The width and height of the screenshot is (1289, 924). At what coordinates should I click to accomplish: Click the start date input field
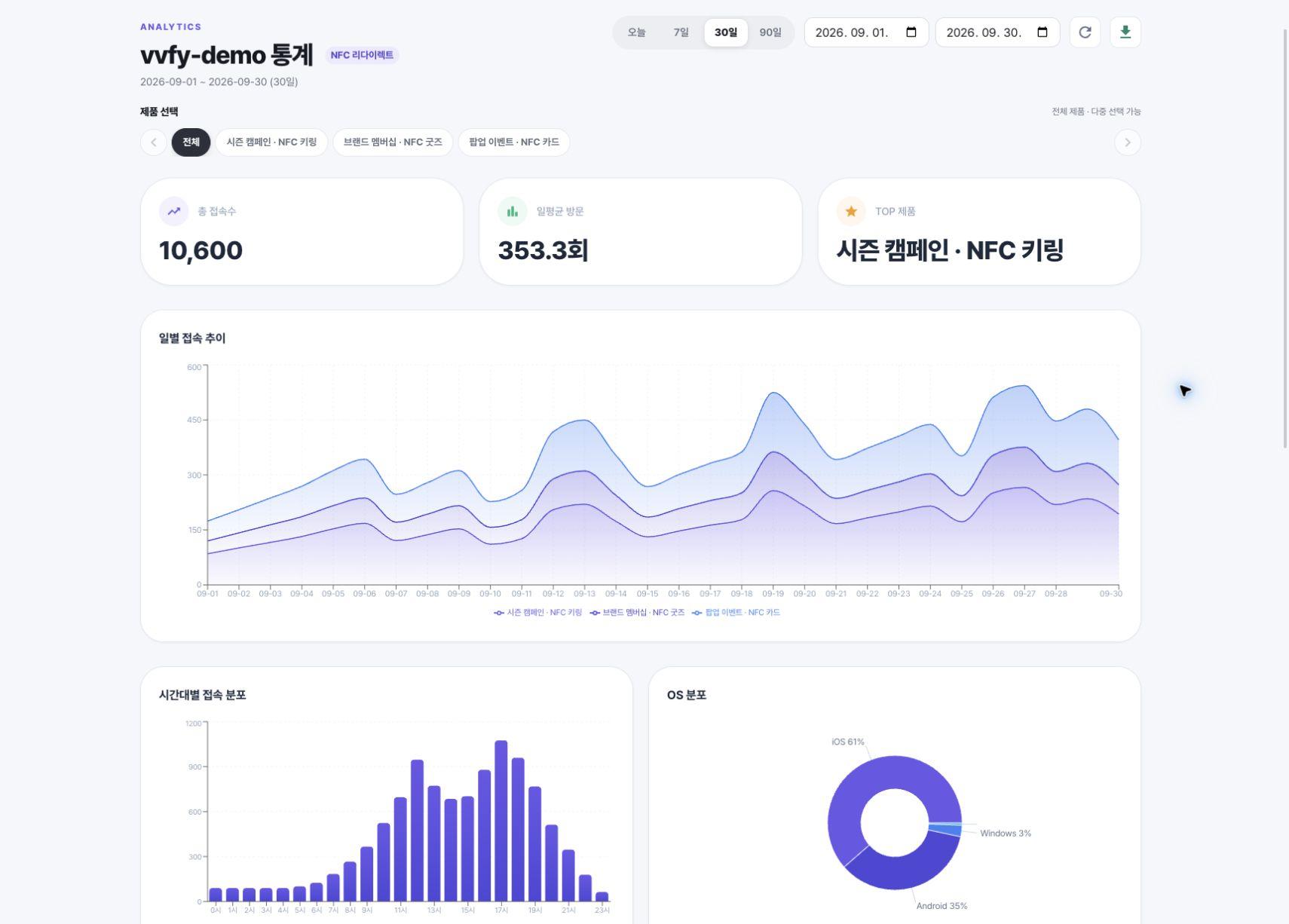tap(866, 32)
